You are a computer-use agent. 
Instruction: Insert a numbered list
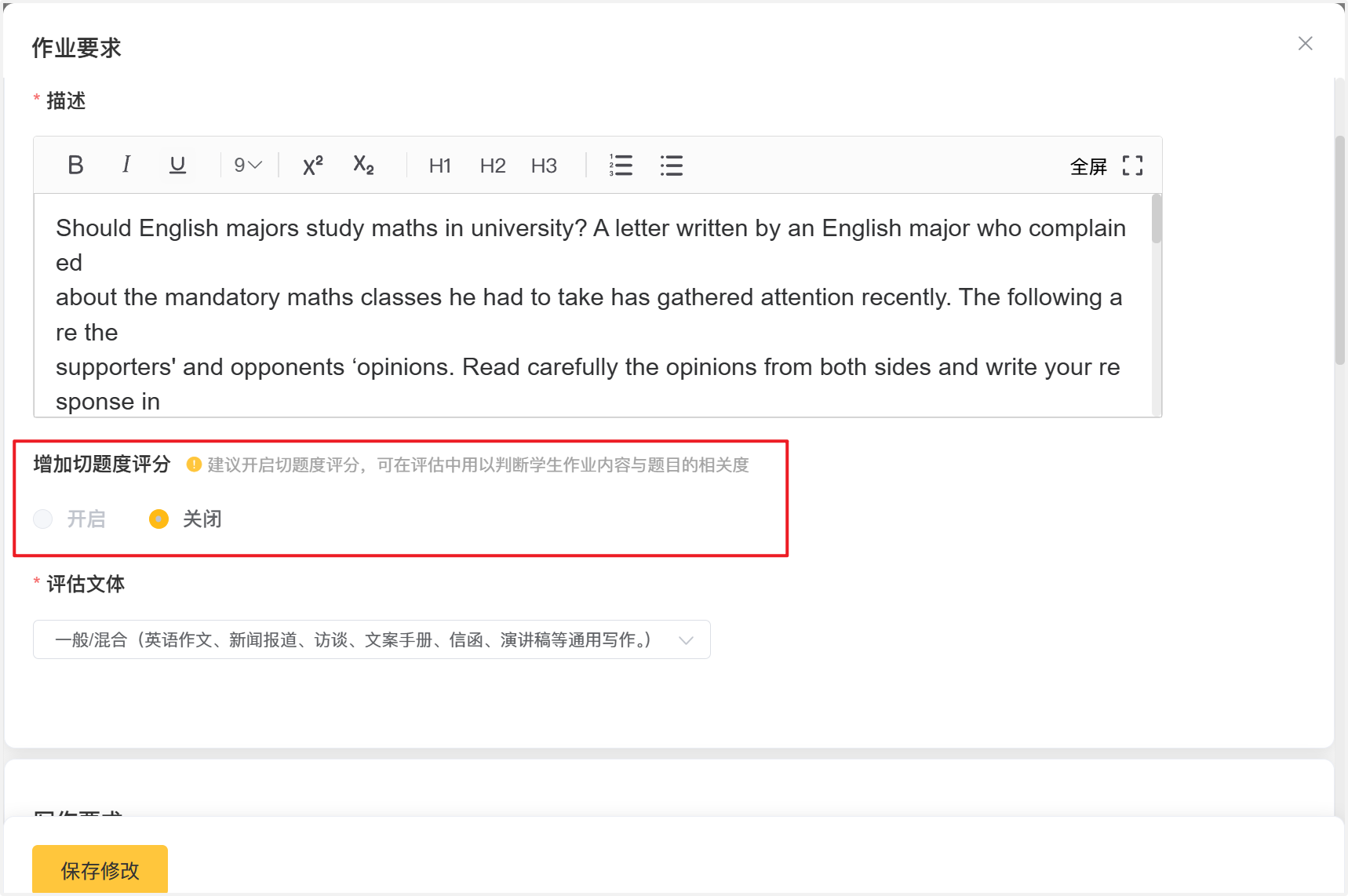click(621, 166)
